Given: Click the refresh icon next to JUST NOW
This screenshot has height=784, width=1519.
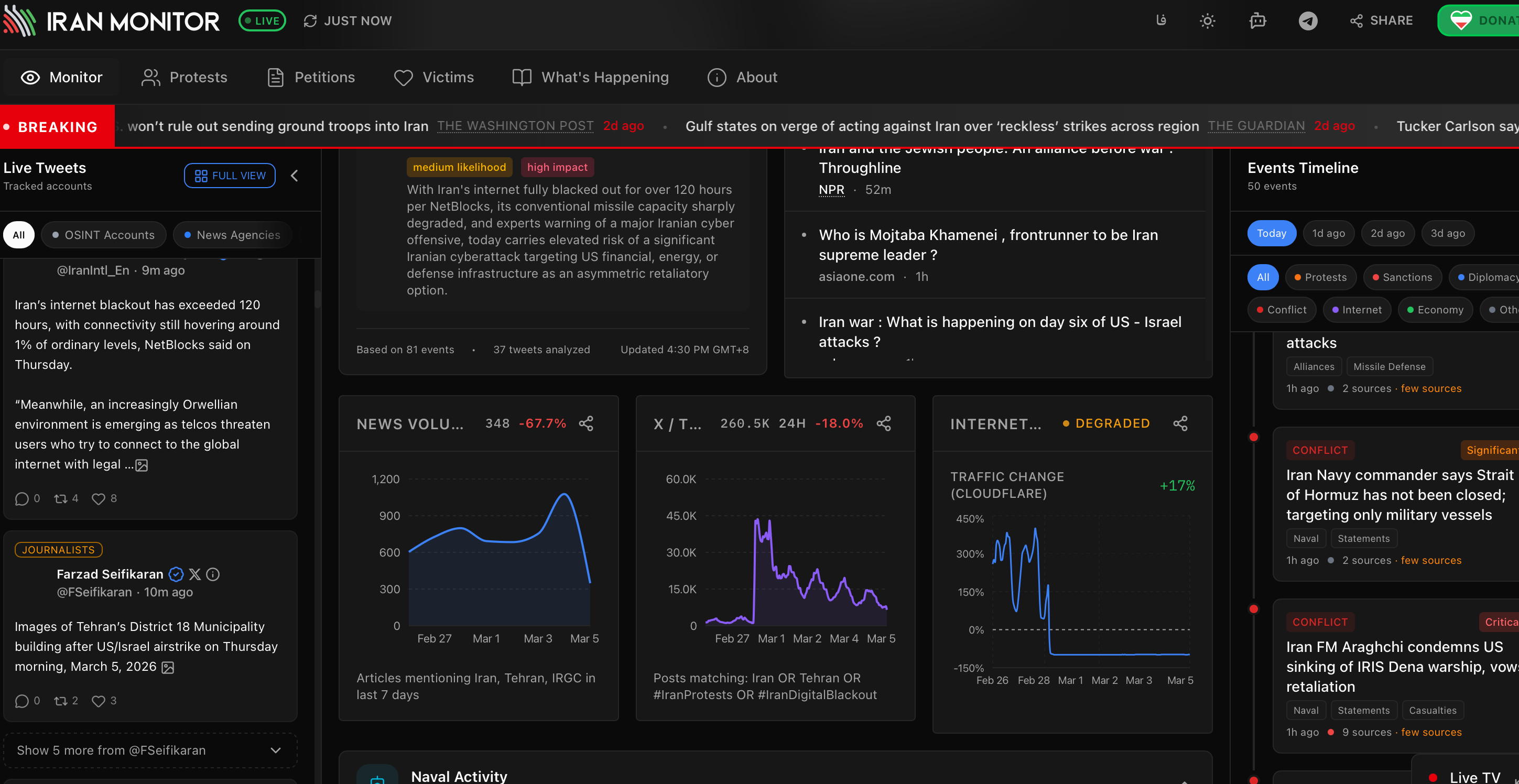Looking at the screenshot, I should pyautogui.click(x=310, y=21).
